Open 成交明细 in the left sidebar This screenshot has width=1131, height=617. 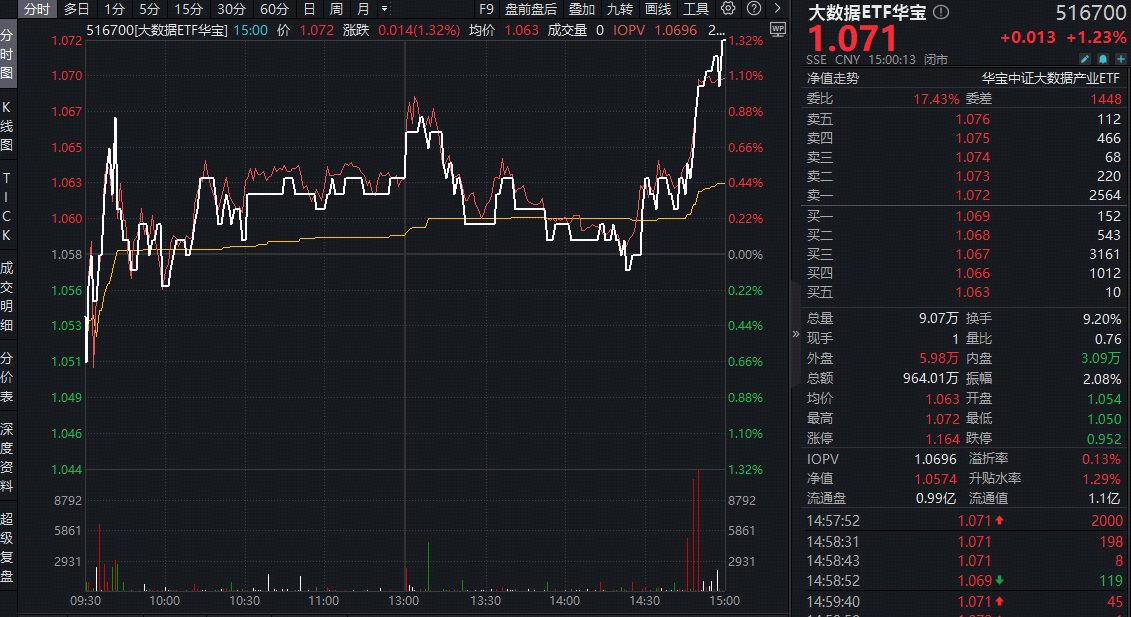pos(8,295)
